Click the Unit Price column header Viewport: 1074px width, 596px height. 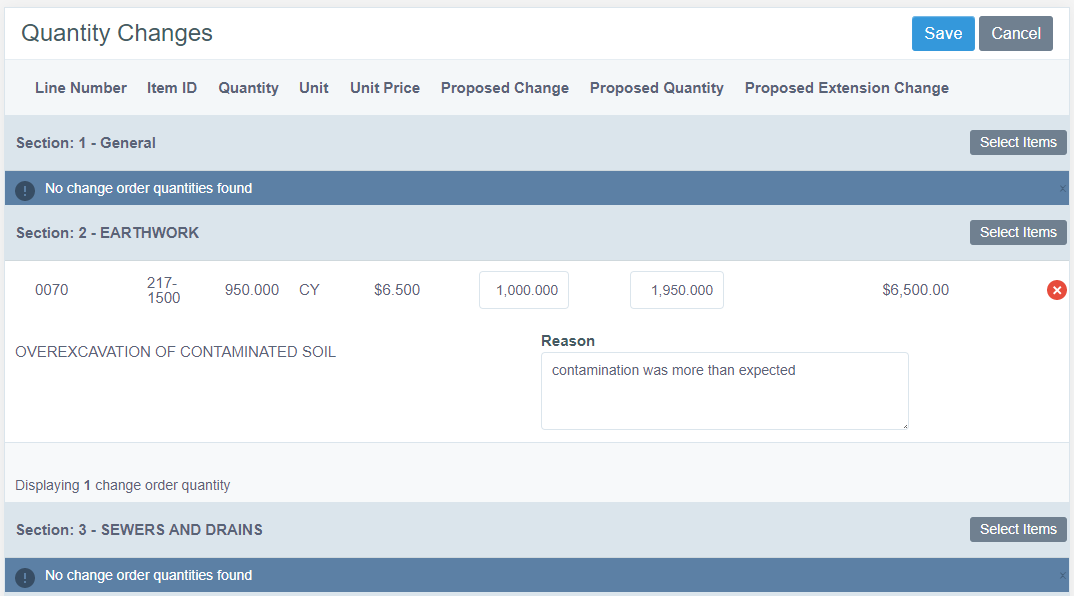385,88
